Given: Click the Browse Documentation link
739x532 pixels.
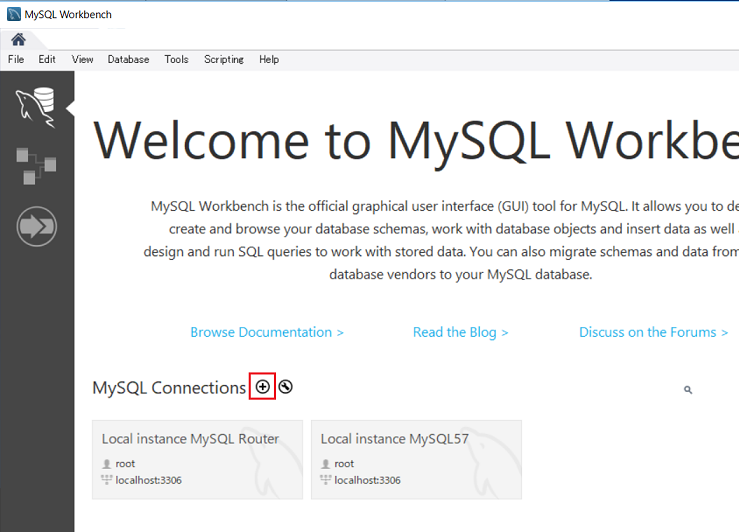Looking at the screenshot, I should tap(267, 332).
